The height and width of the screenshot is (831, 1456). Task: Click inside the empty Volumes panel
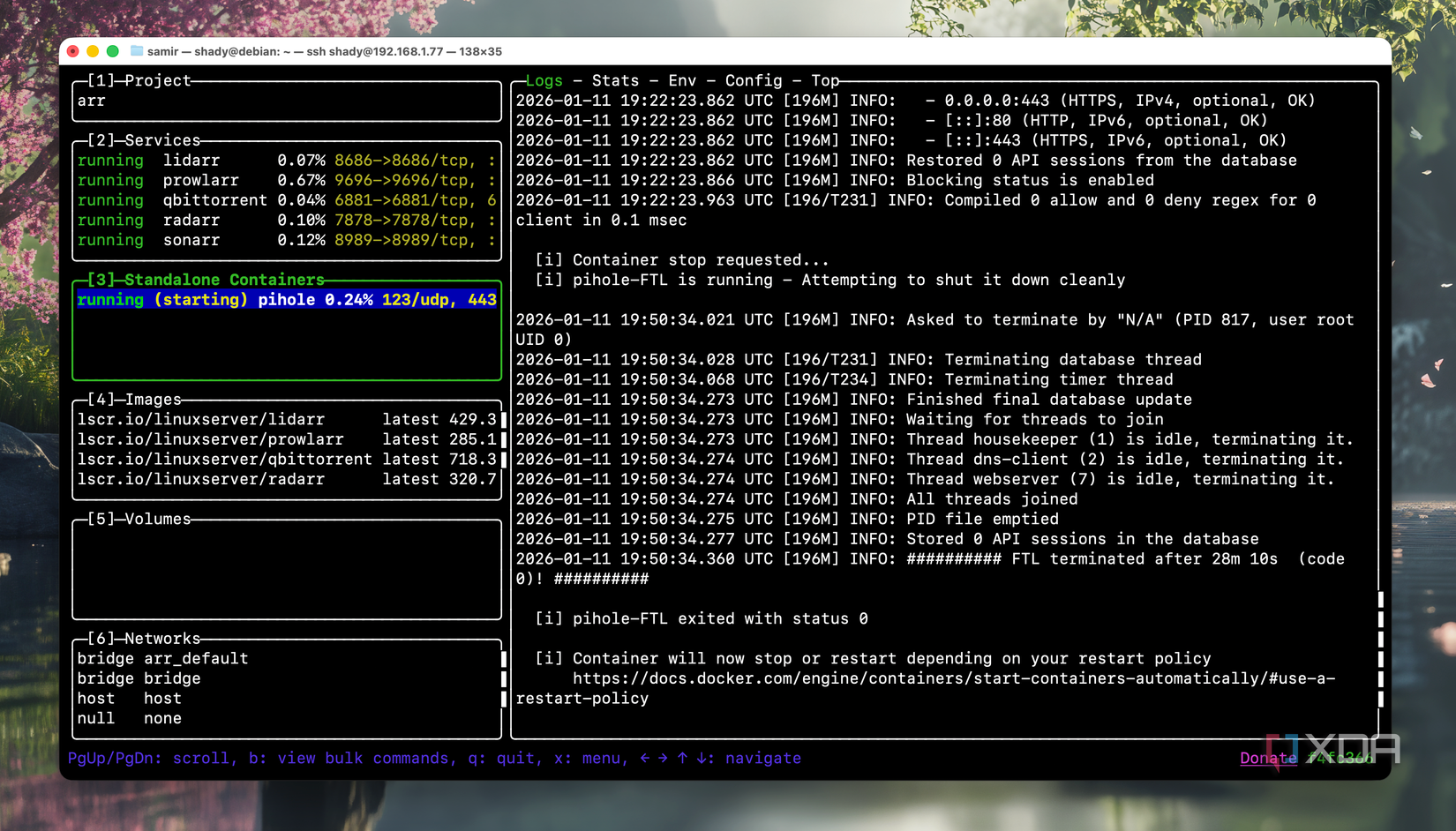coord(287,569)
